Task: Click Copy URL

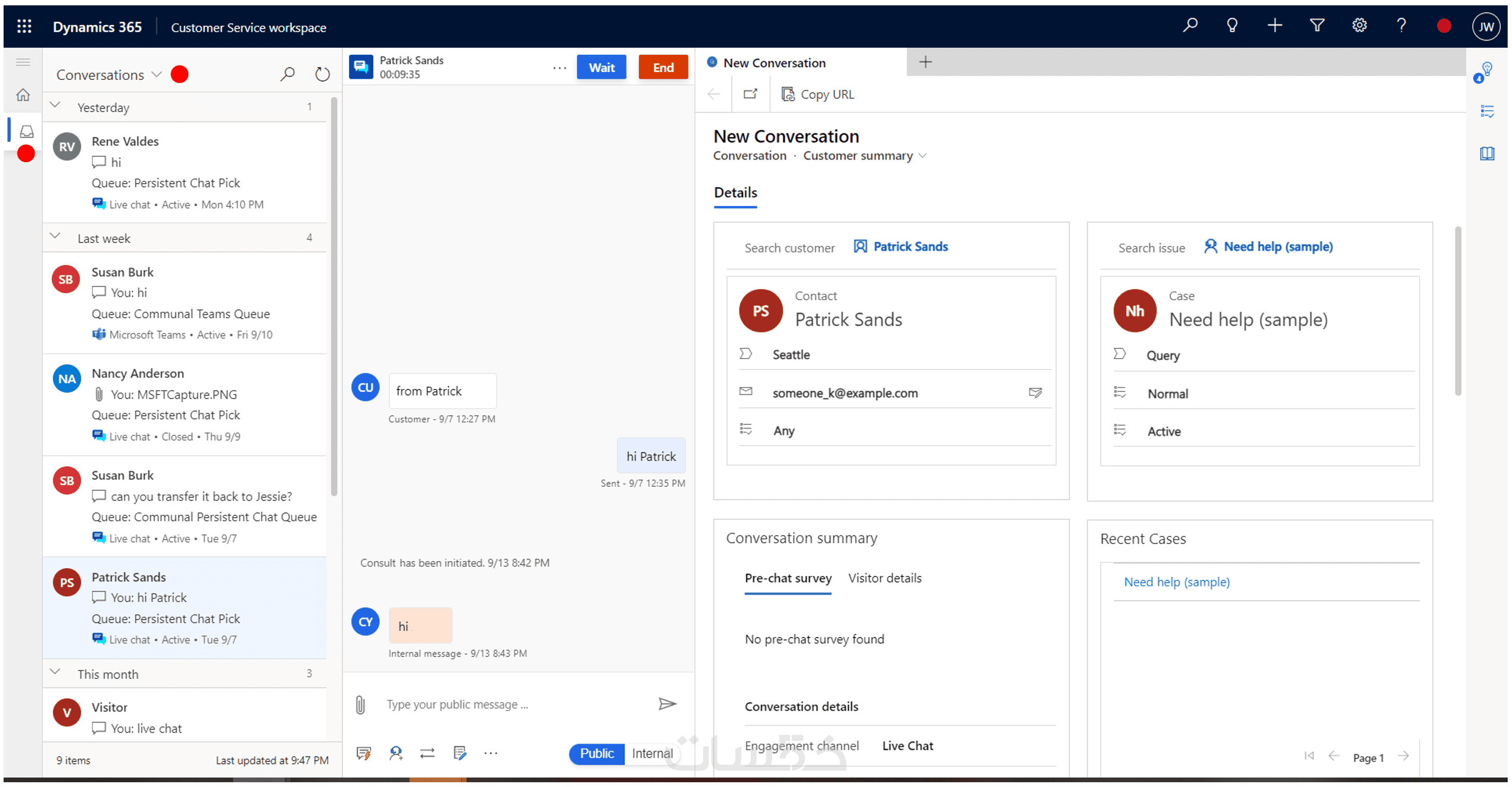Action: [x=817, y=94]
